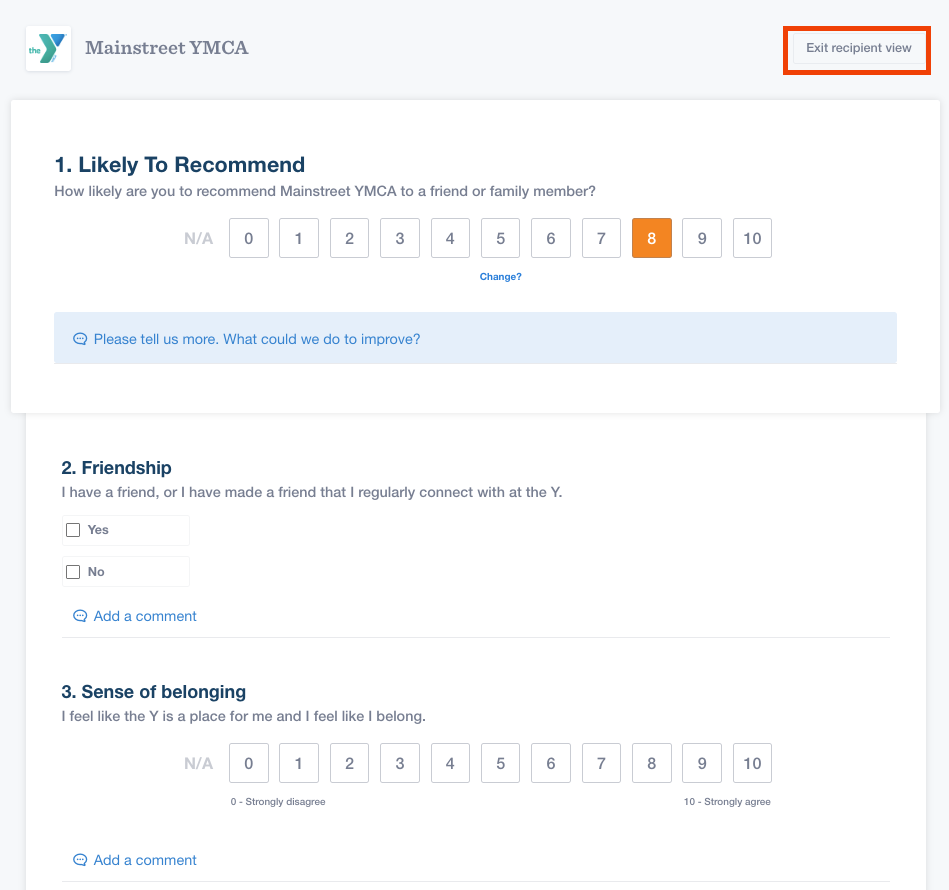
Task: Click the comment bubble icon under Friendship
Action: click(x=80, y=616)
